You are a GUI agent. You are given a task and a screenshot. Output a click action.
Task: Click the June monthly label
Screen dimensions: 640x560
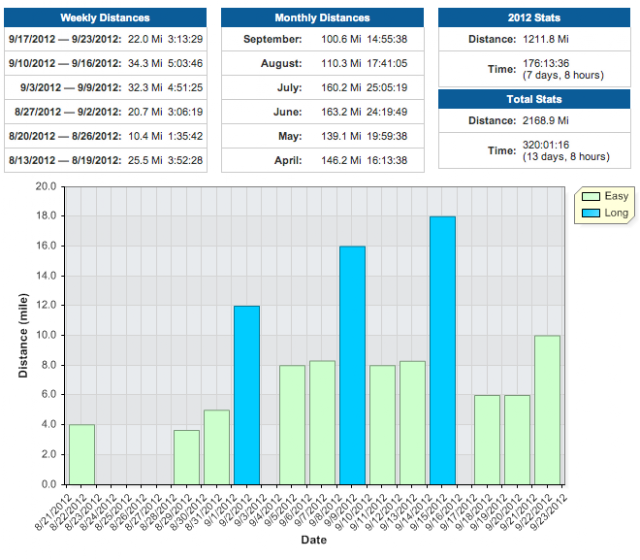tap(288, 112)
